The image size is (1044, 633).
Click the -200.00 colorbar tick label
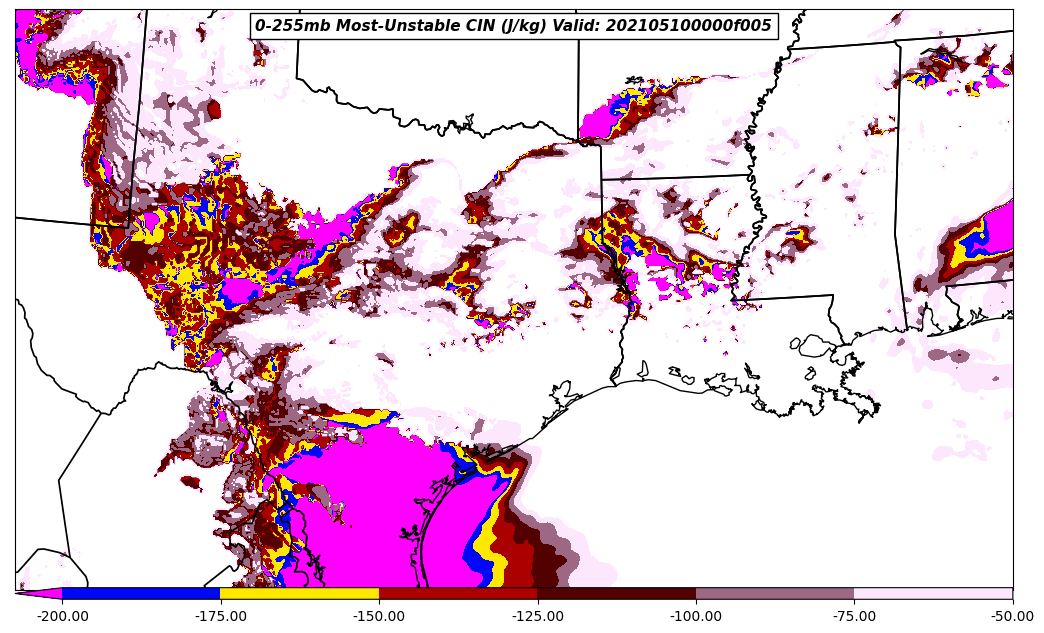62,616
